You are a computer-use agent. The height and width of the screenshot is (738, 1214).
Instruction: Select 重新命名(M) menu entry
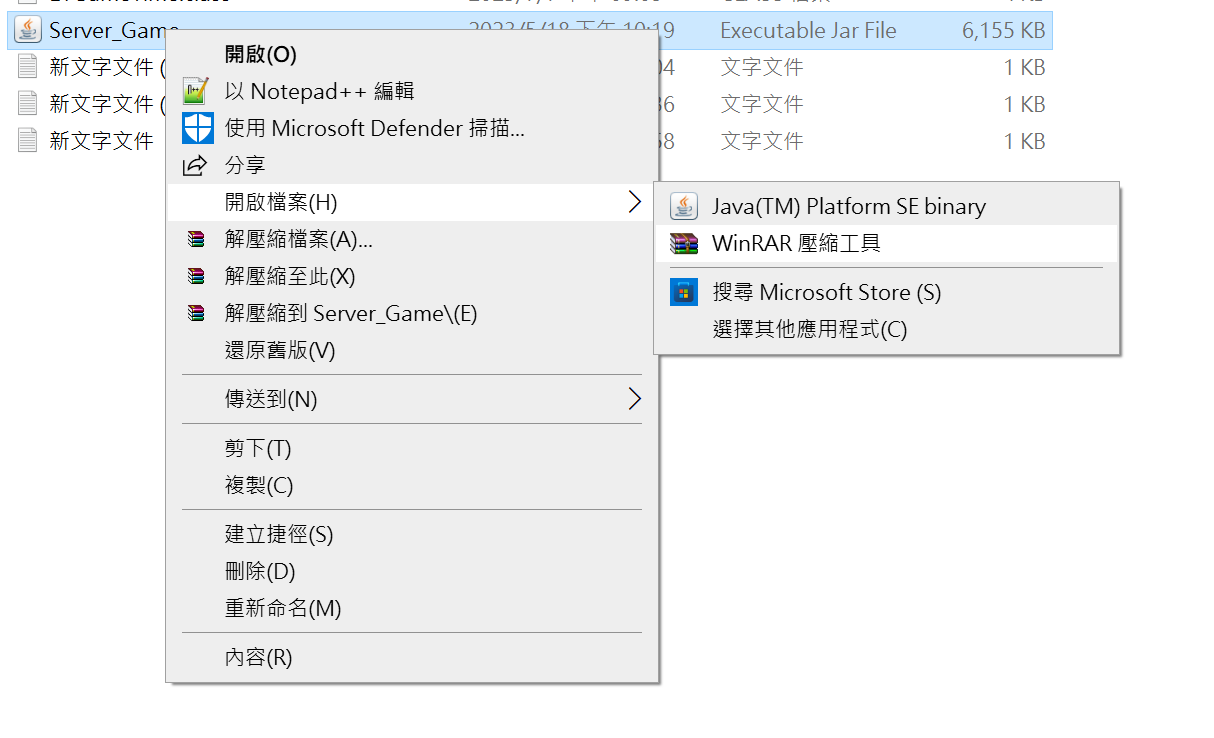coord(283,608)
